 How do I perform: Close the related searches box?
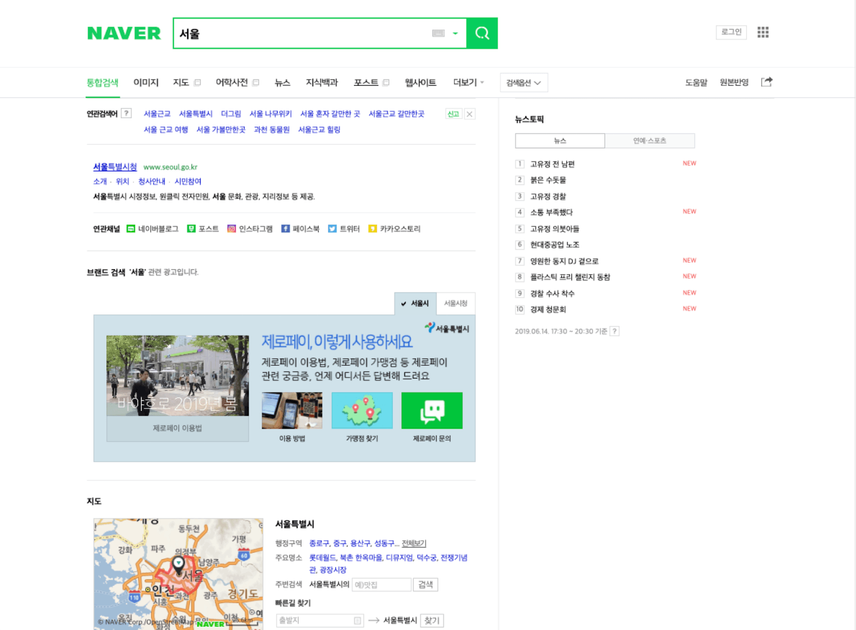(x=469, y=114)
